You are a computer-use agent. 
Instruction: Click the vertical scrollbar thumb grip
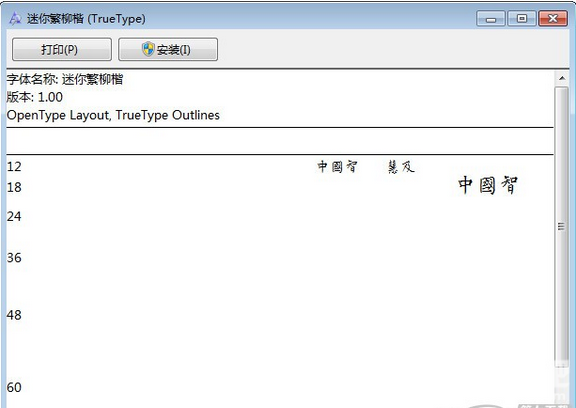pyautogui.click(x=561, y=226)
